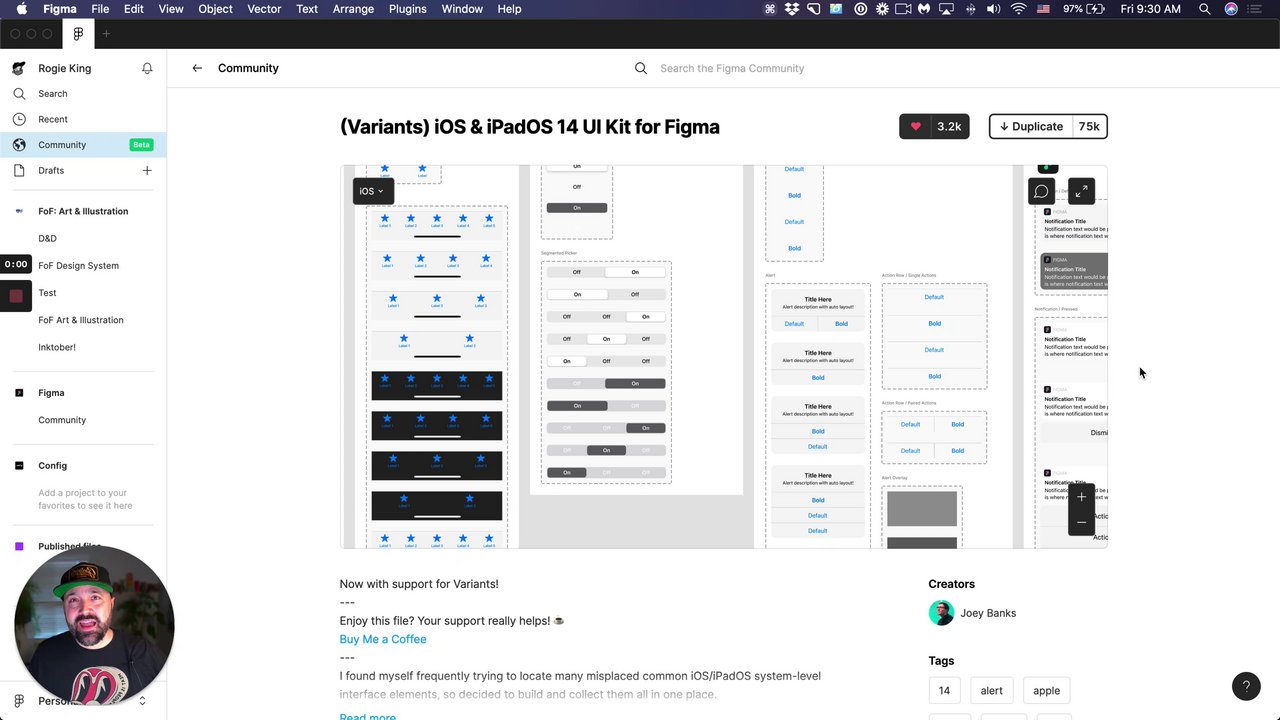
Task: Expand description with Read more
Action: point(368,716)
